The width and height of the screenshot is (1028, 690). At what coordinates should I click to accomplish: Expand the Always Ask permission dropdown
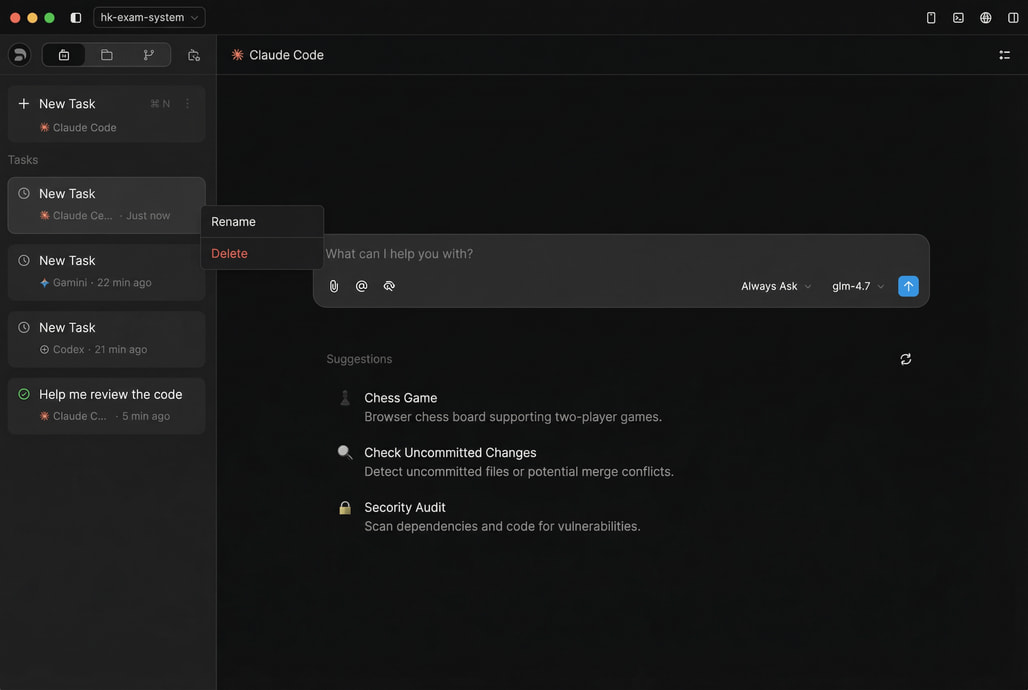click(x=776, y=286)
